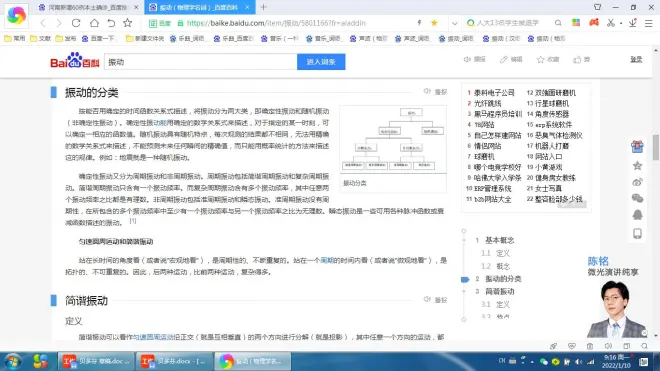This screenshot has width=660, height=371.
Task: Open the 振动分类 diagram thumbnail
Action: (393, 139)
